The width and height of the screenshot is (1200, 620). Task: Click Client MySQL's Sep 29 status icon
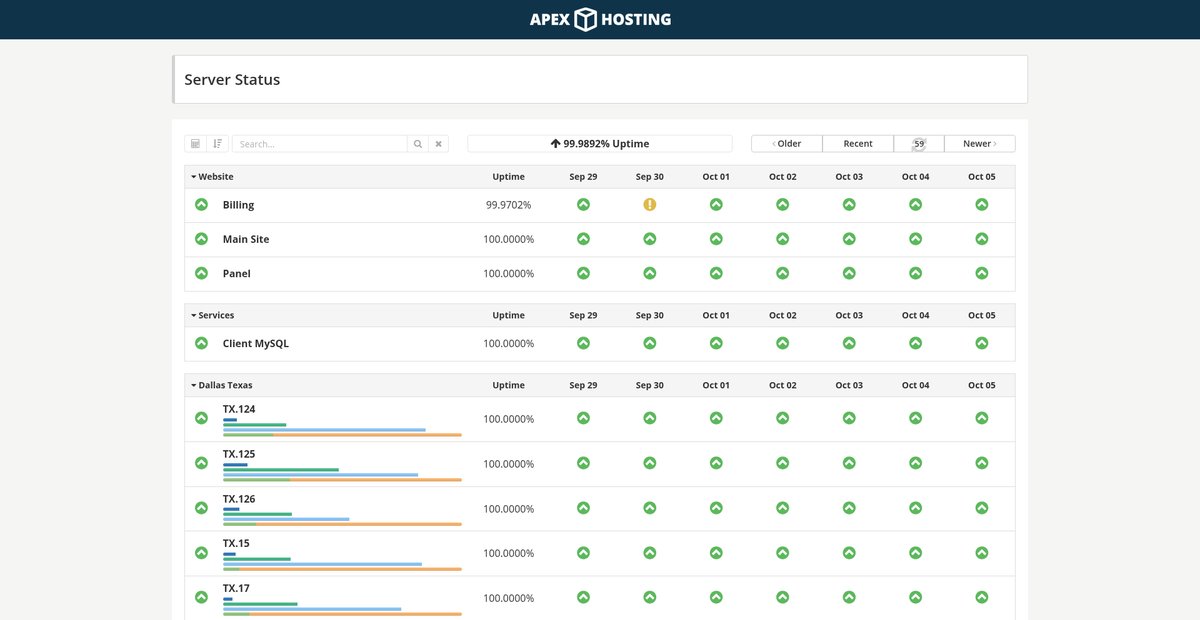click(583, 343)
